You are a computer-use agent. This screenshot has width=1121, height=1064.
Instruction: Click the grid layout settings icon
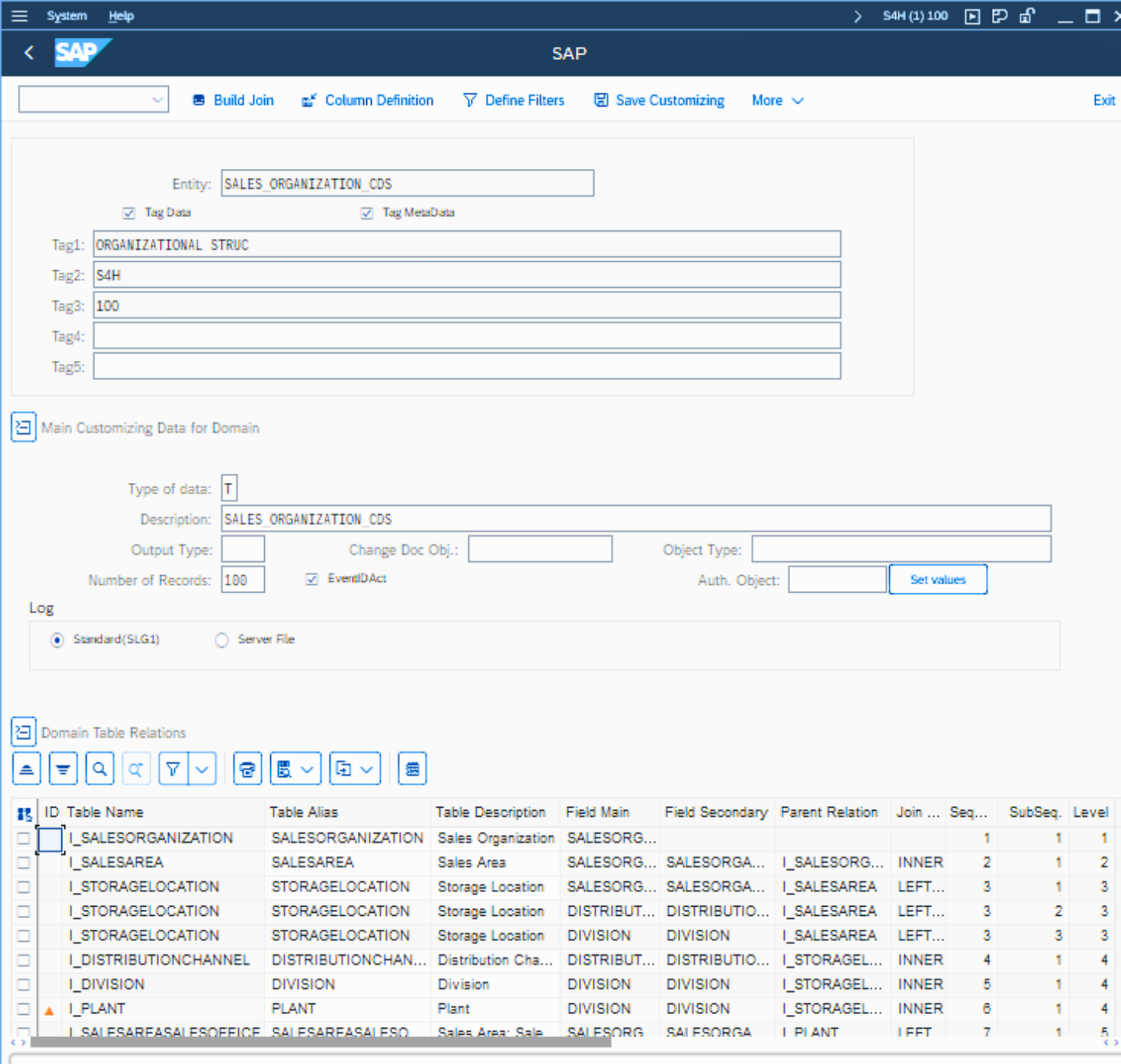coord(412,768)
